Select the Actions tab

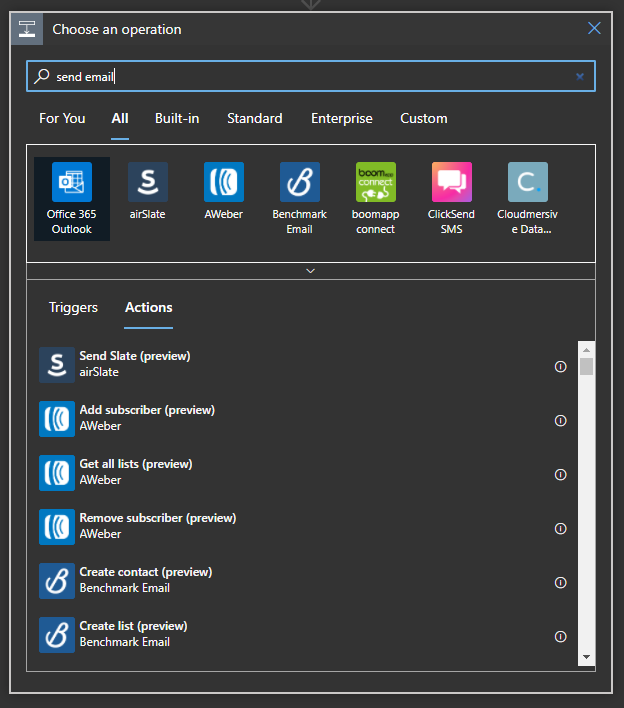[x=149, y=307]
